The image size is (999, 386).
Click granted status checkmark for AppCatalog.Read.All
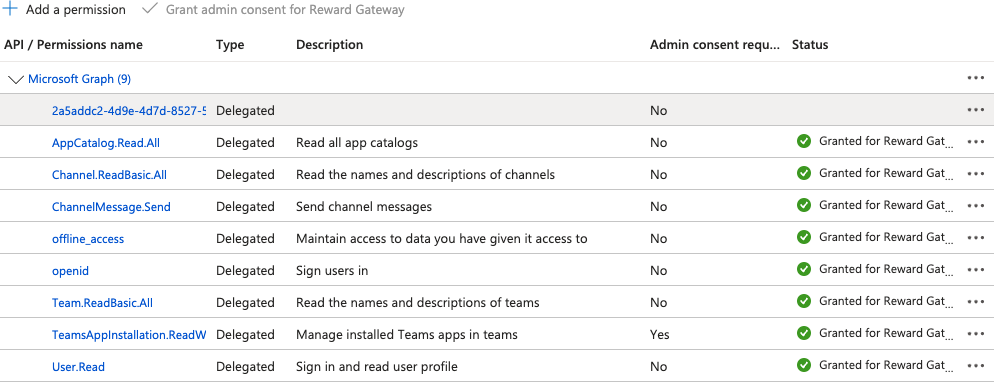point(804,141)
